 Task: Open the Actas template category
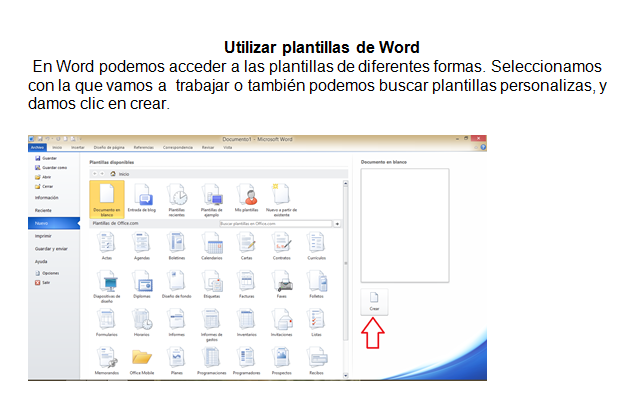tap(106, 246)
